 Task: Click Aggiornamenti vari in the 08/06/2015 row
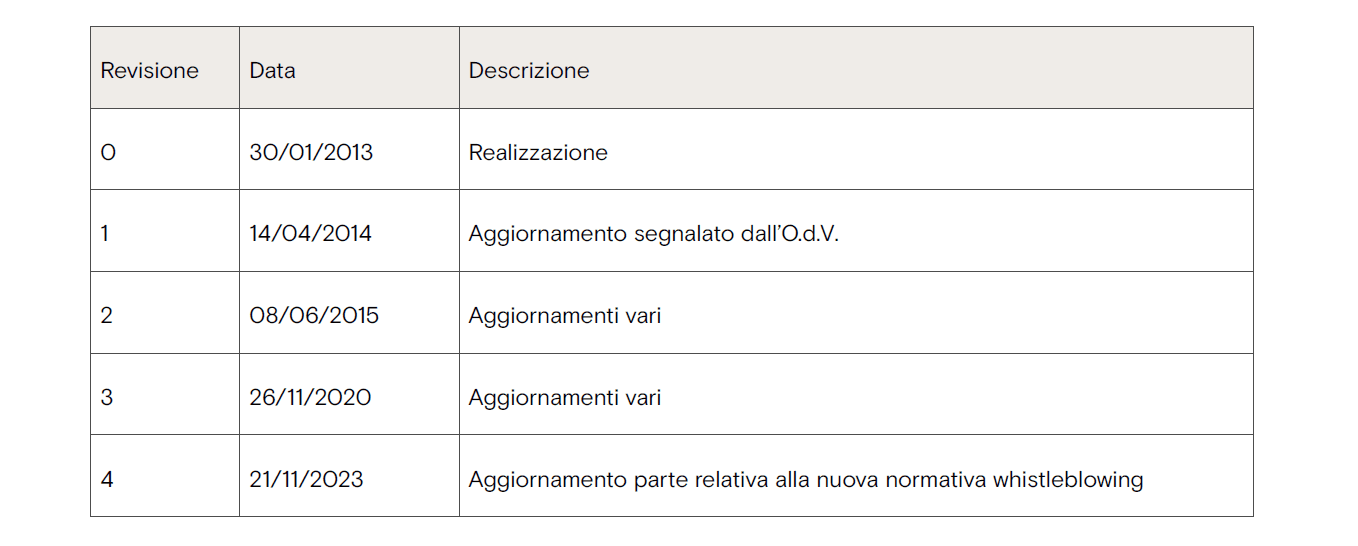(x=565, y=316)
